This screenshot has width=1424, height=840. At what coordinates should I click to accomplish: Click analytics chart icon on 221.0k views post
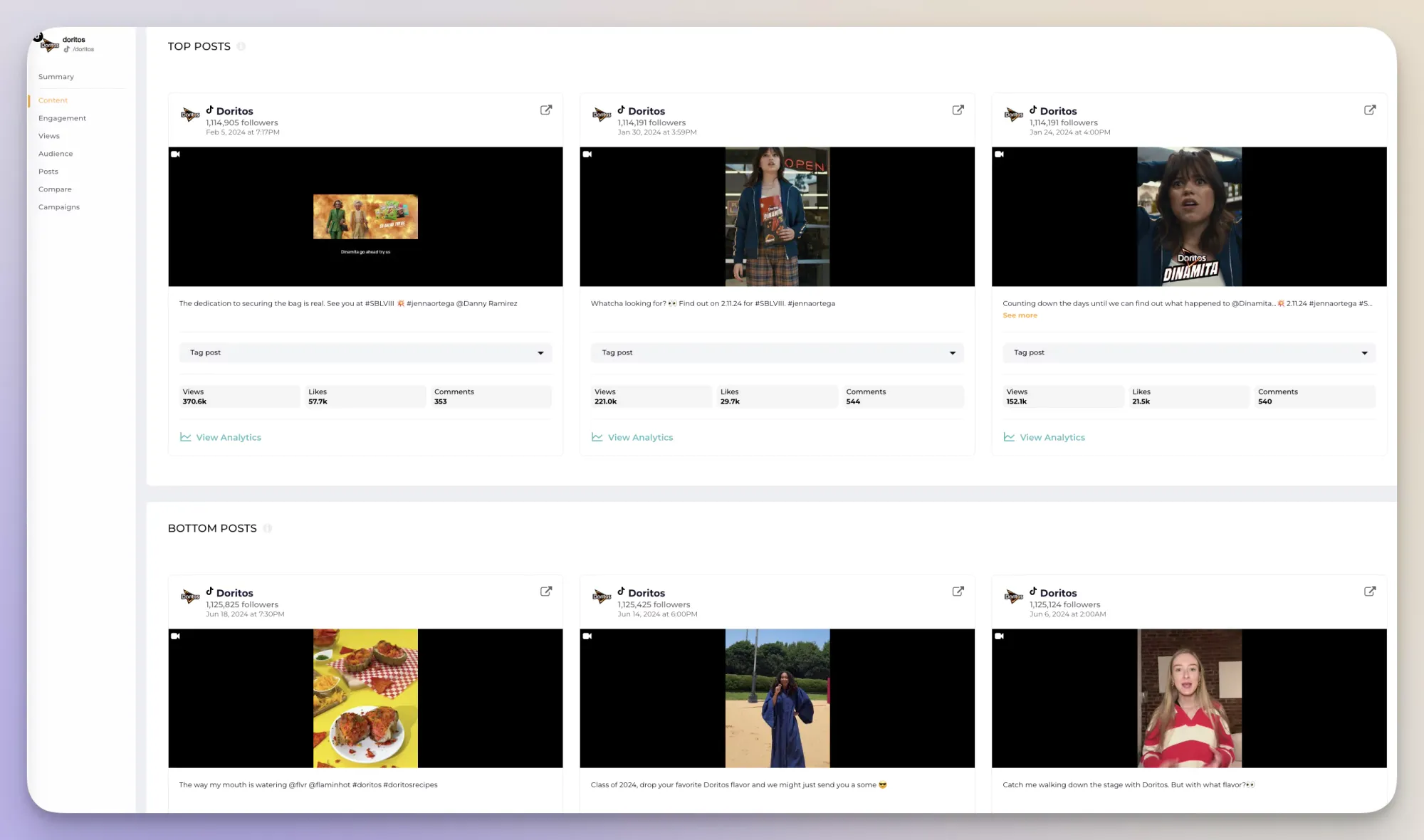[597, 437]
